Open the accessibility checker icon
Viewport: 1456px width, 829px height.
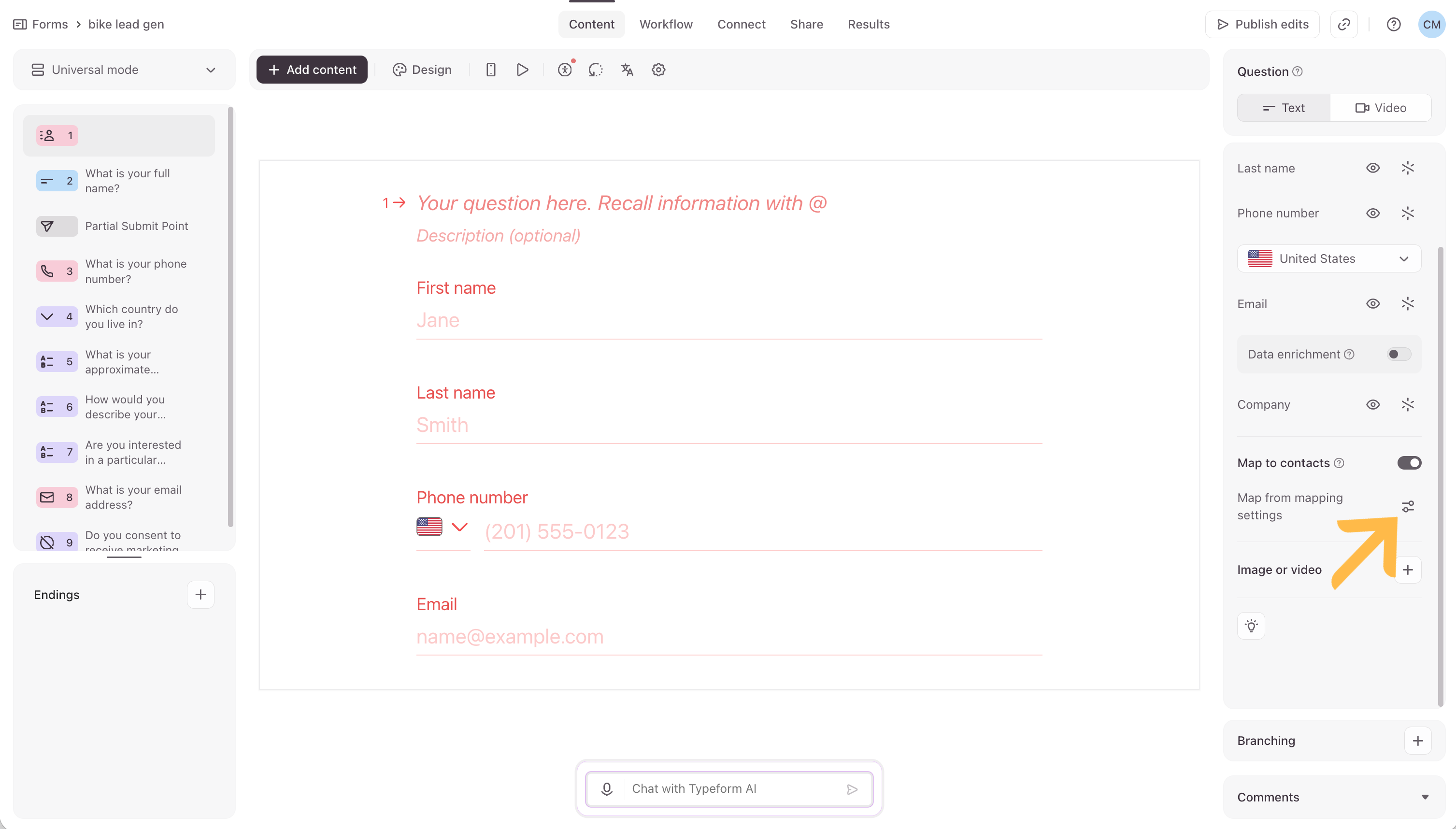(x=565, y=70)
